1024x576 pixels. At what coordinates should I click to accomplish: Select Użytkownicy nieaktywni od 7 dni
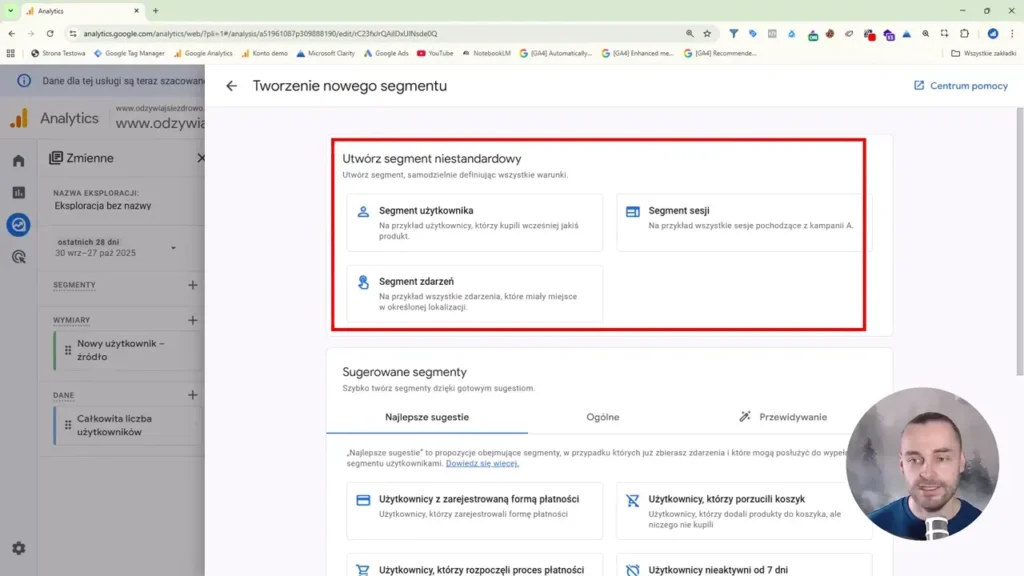point(744,566)
